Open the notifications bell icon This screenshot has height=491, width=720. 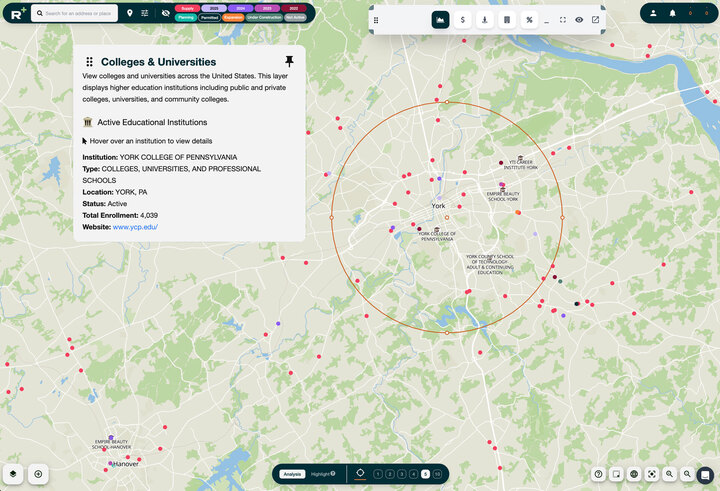pyautogui.click(x=672, y=13)
